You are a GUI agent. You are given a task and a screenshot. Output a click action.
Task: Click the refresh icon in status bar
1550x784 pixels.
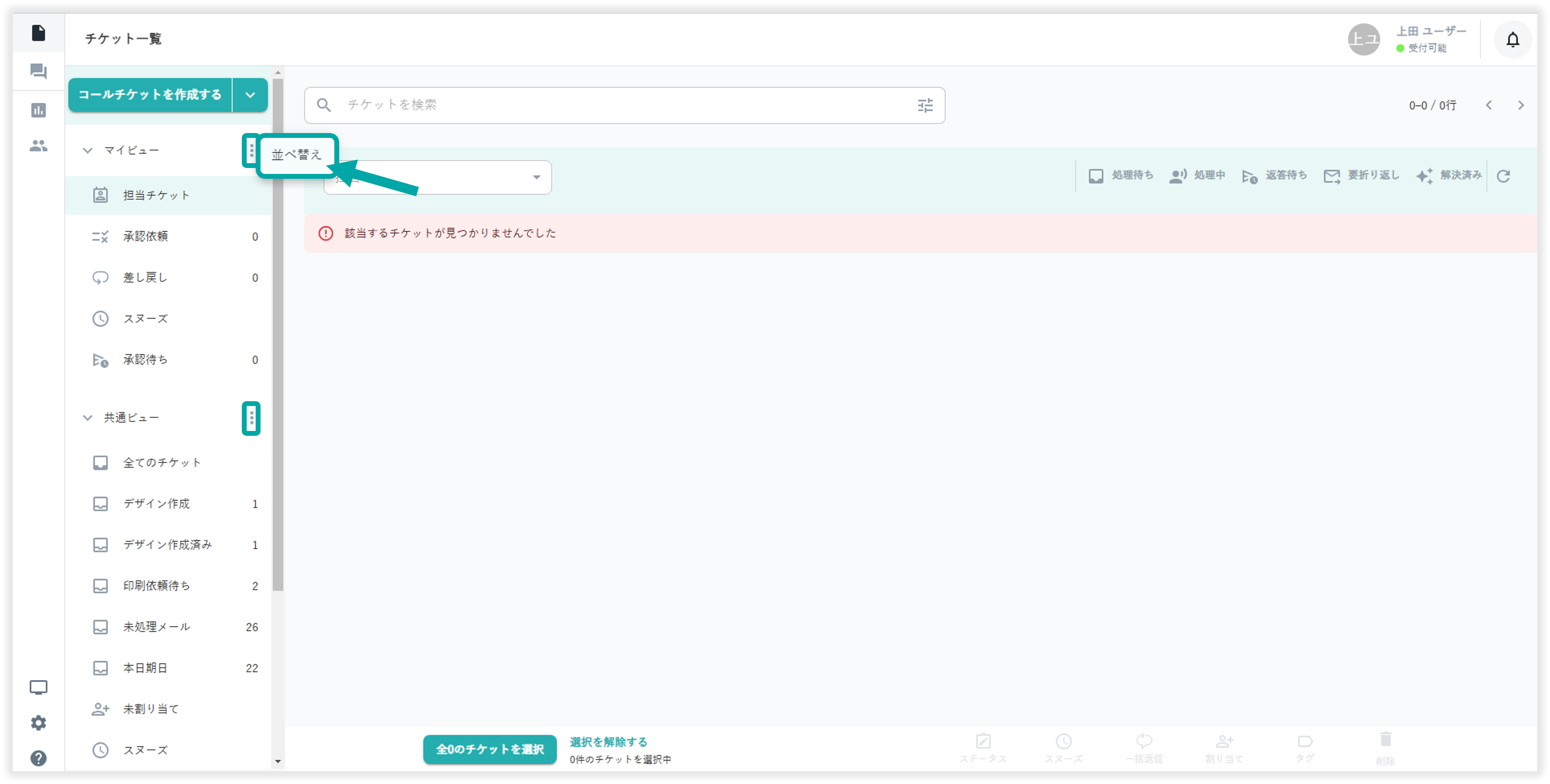coord(1503,176)
